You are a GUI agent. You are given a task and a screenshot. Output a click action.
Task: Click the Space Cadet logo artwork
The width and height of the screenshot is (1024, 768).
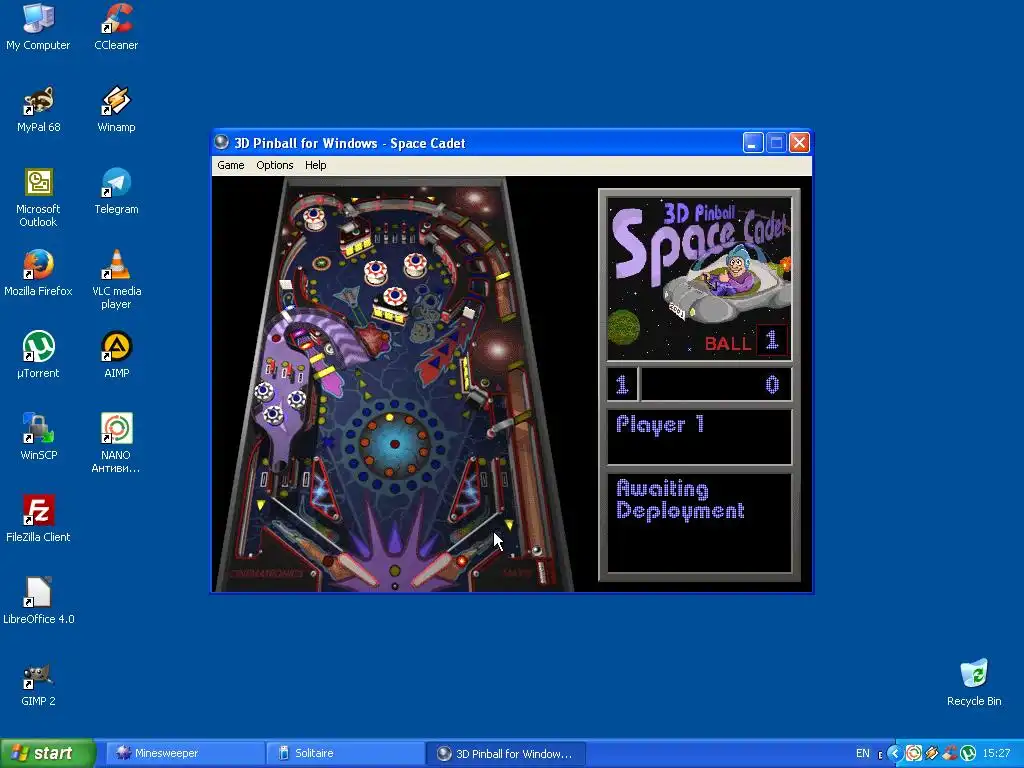point(699,280)
